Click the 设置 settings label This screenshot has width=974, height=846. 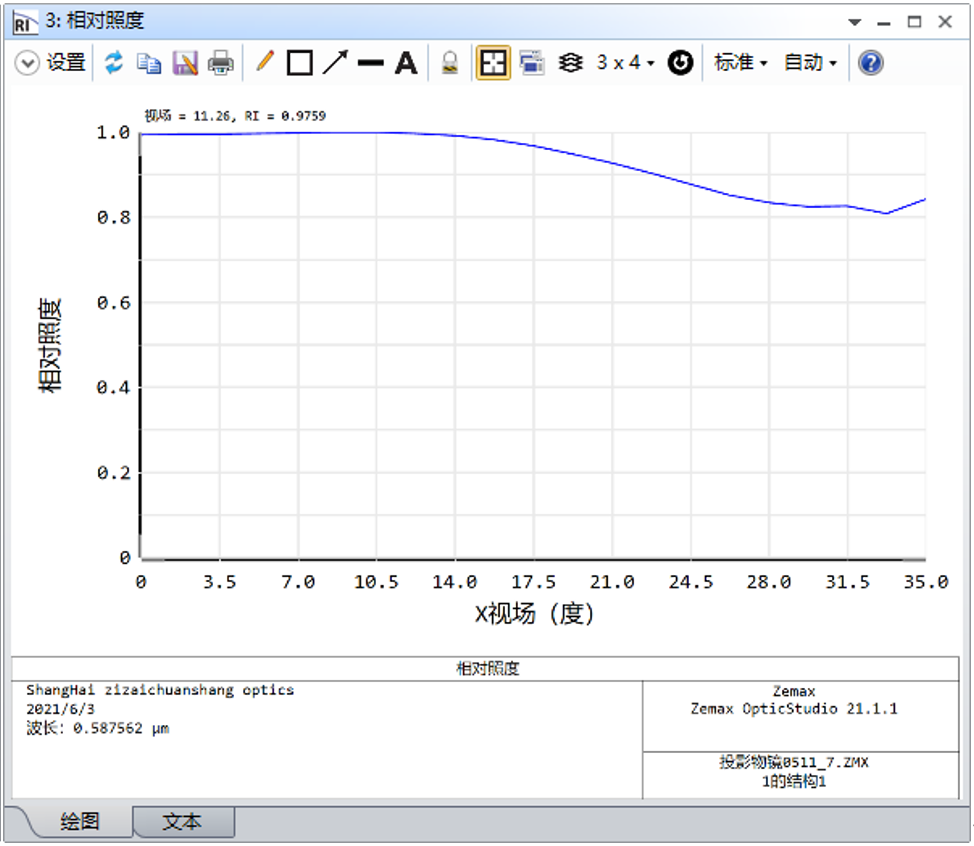pyautogui.click(x=66, y=63)
